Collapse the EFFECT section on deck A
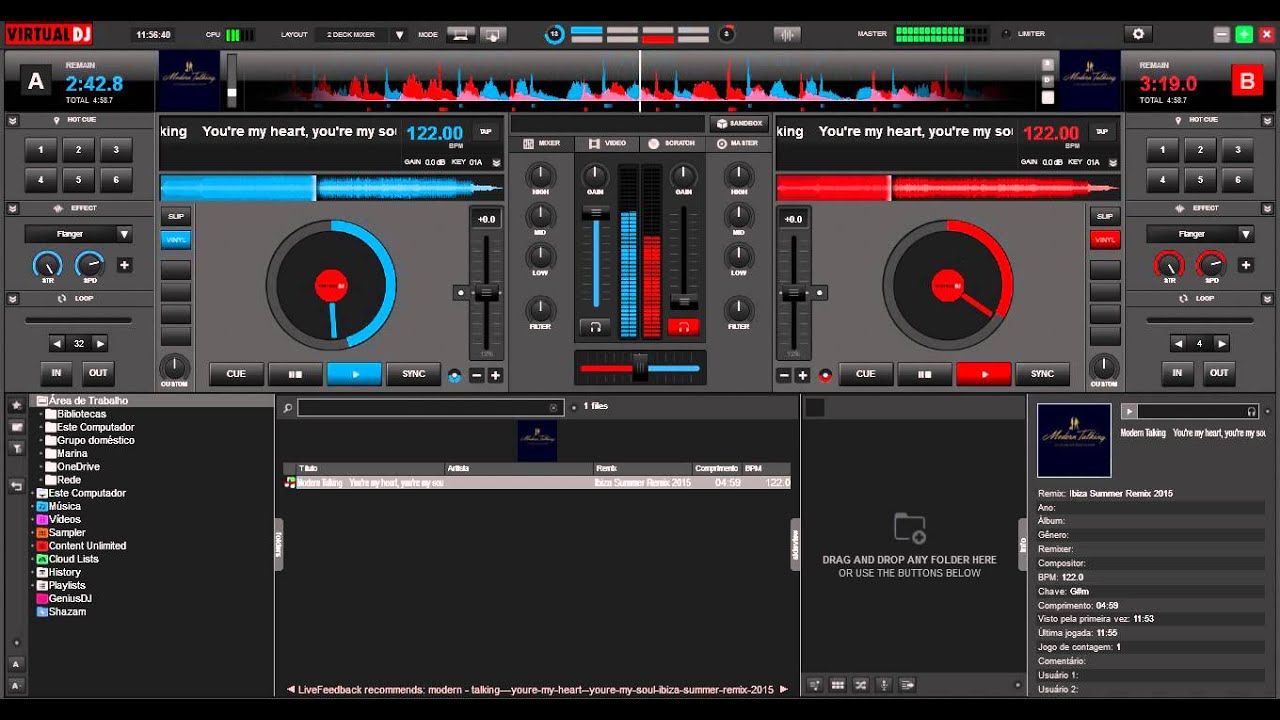The height and width of the screenshot is (720, 1280). (13, 208)
